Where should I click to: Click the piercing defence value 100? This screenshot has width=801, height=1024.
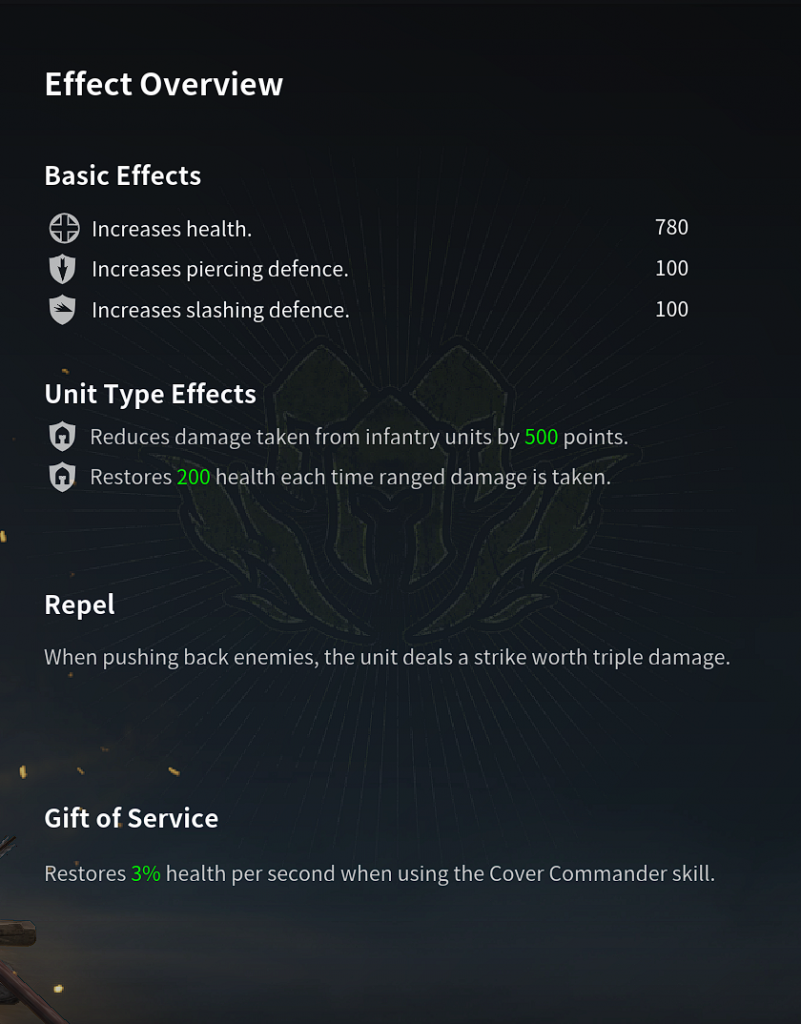672,268
